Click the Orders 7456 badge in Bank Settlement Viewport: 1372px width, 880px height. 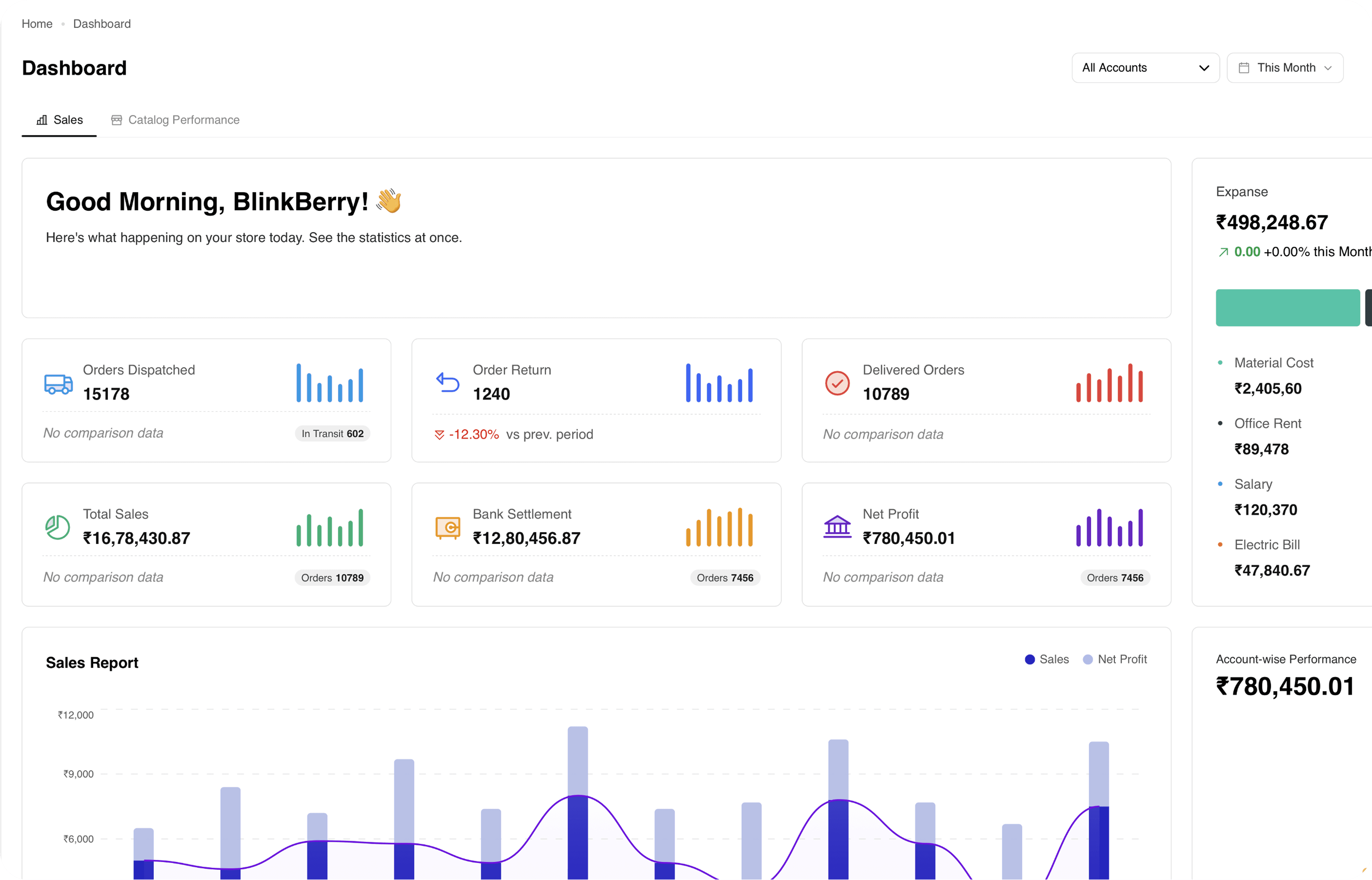coord(725,578)
